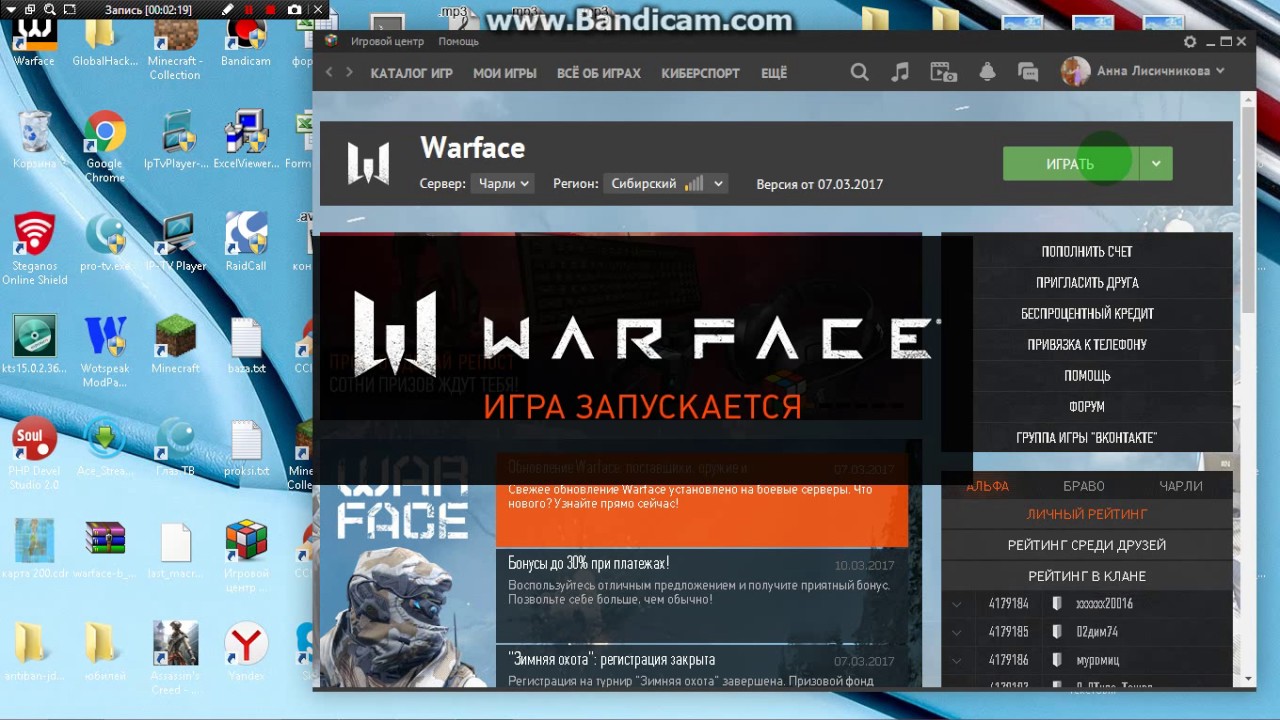This screenshot has height=720, width=1280.
Task: Go to the КАТАЛОГ ИГР tab
Action: pos(411,73)
